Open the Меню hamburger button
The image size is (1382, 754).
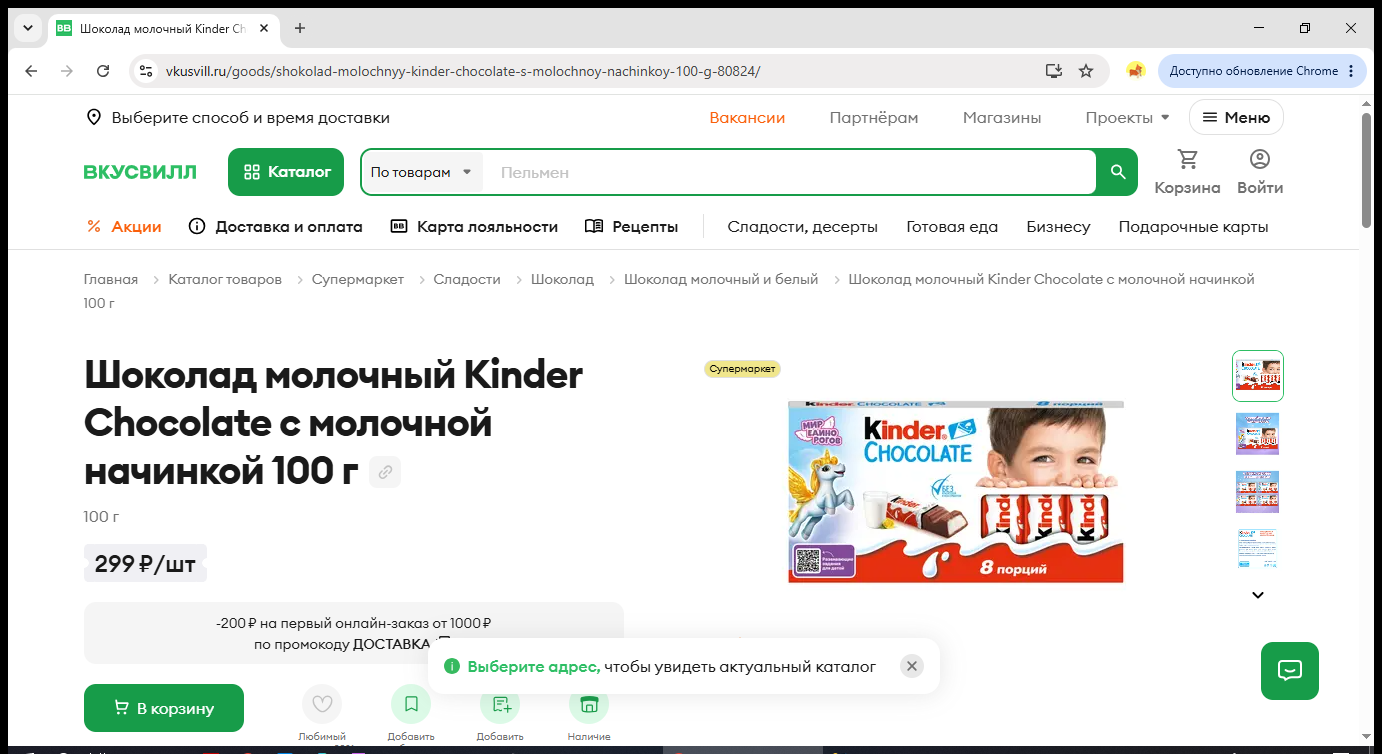[x=1236, y=117]
